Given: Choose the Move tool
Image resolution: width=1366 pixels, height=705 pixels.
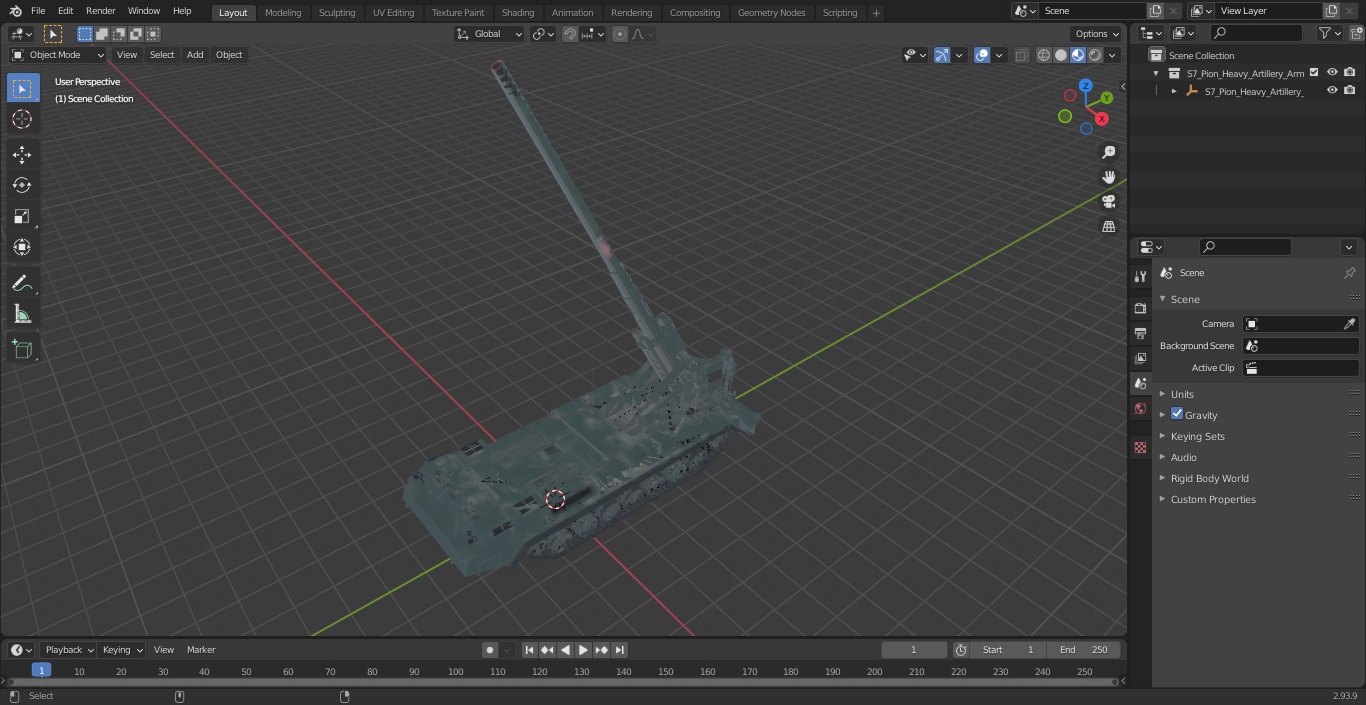Looking at the screenshot, I should pos(22,154).
